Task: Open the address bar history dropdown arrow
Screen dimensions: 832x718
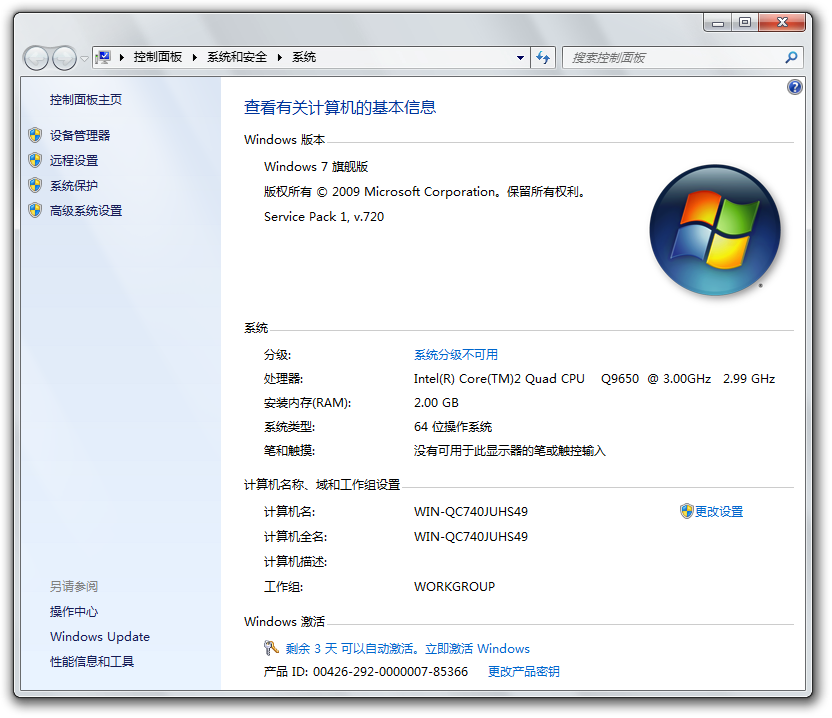Action: [520, 58]
